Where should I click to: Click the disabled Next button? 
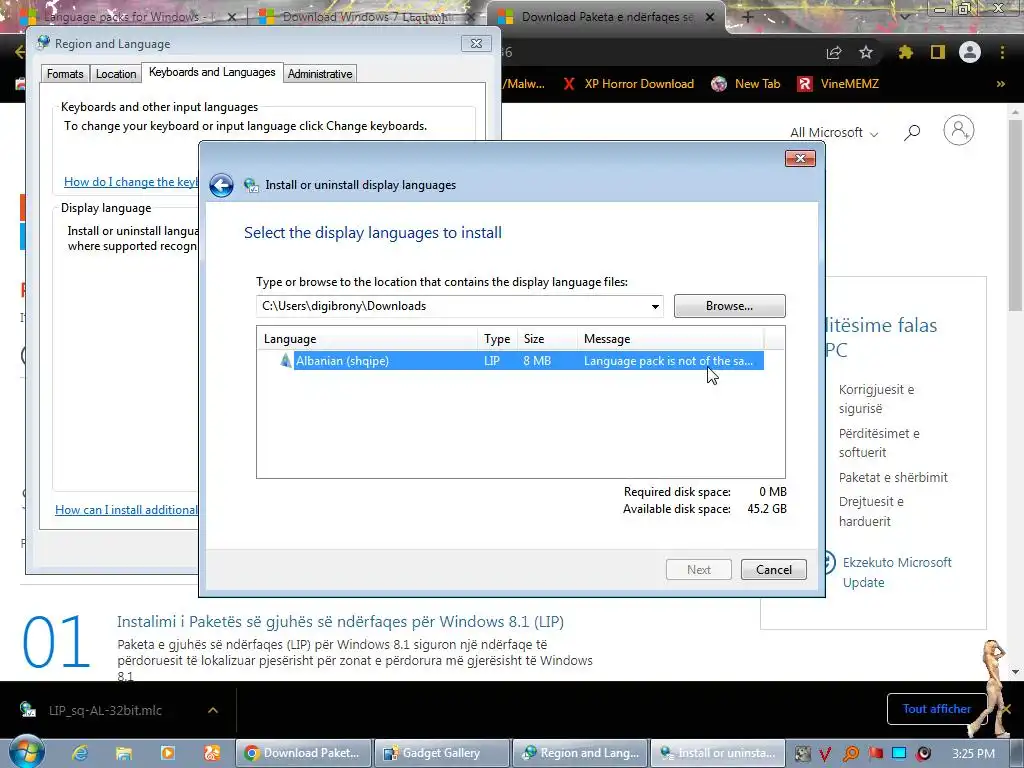pyautogui.click(x=699, y=569)
